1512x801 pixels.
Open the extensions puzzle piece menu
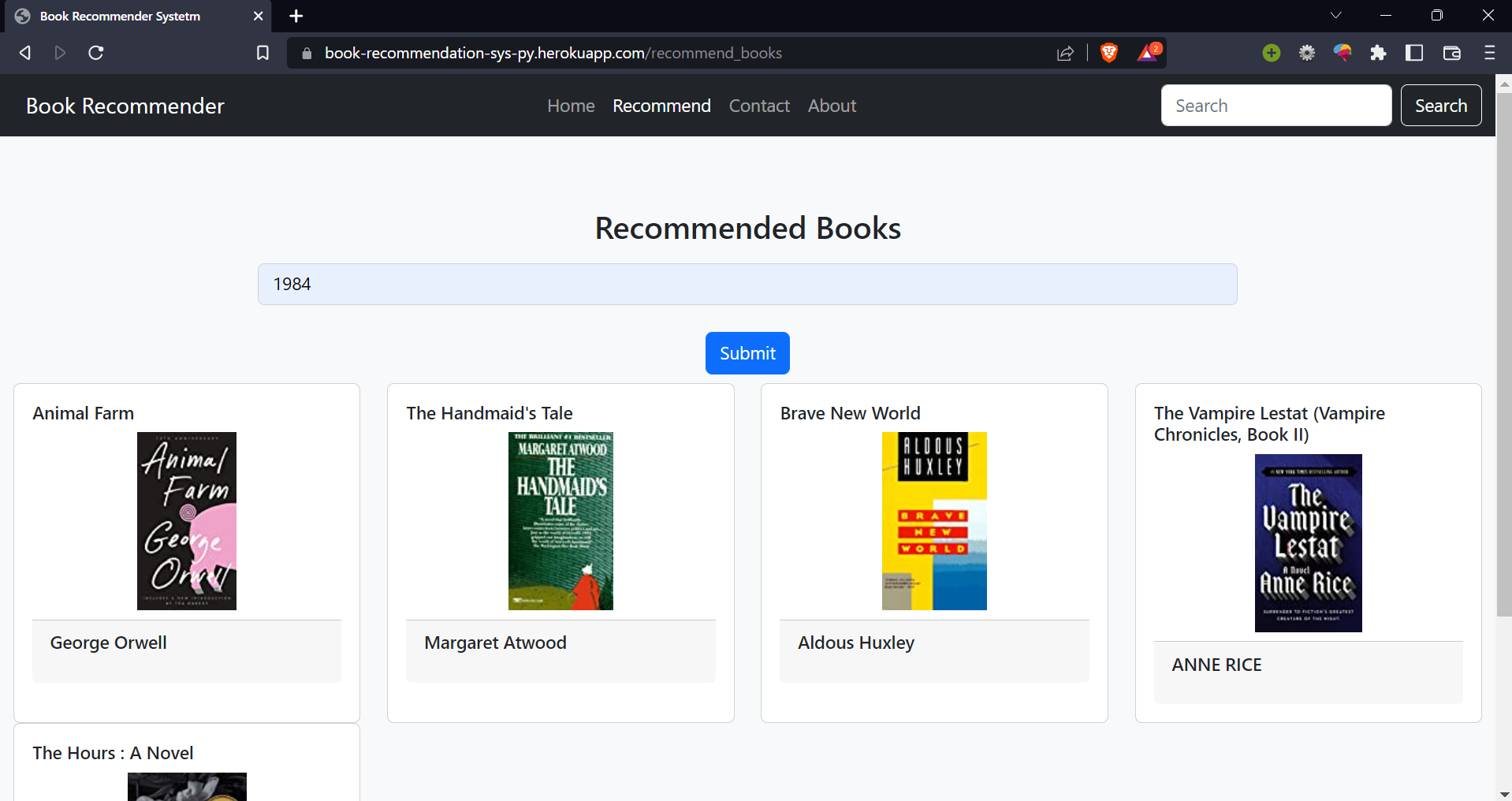click(x=1378, y=53)
